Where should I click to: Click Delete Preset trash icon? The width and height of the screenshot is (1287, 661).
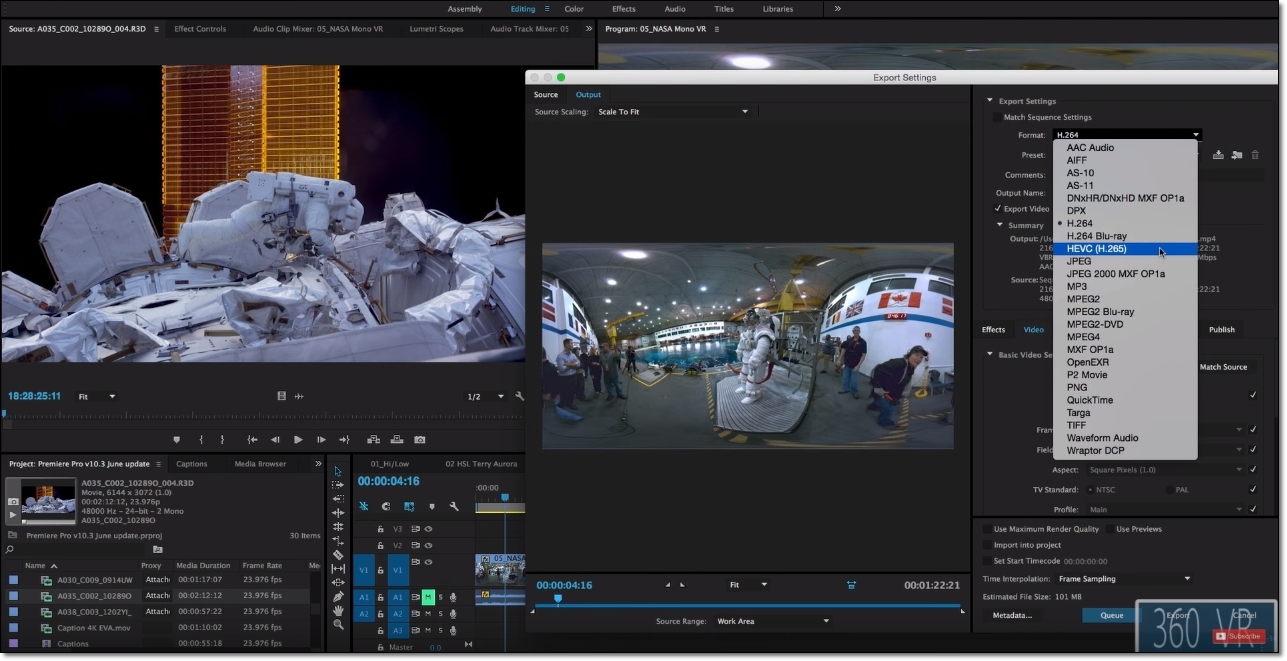pyautogui.click(x=1256, y=155)
